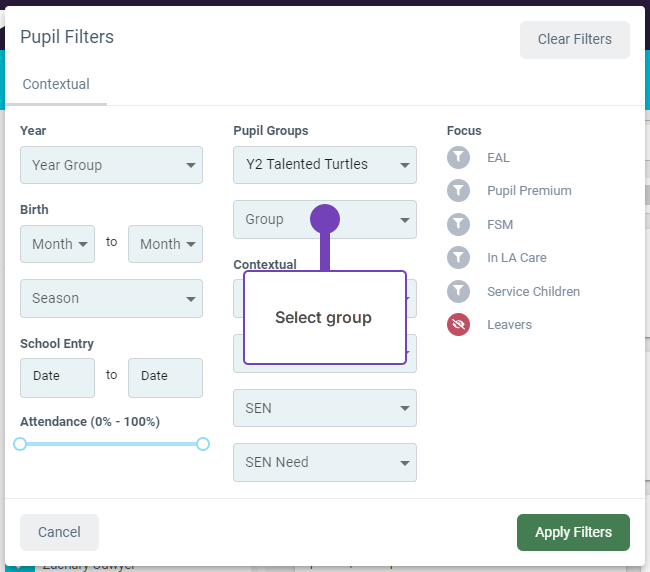Image resolution: width=650 pixels, height=572 pixels.
Task: Enable the Service Children filter icon
Action: click(x=458, y=292)
